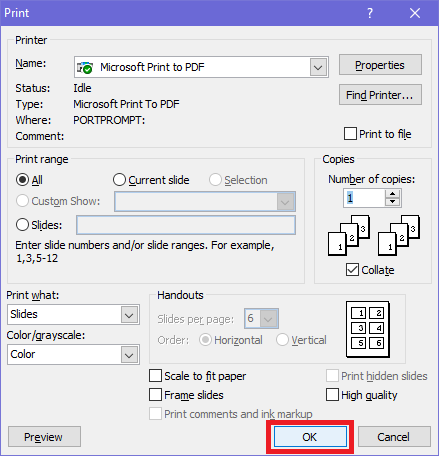The image size is (439, 456).
Task: Select Current slide radio button
Action: [x=119, y=180]
